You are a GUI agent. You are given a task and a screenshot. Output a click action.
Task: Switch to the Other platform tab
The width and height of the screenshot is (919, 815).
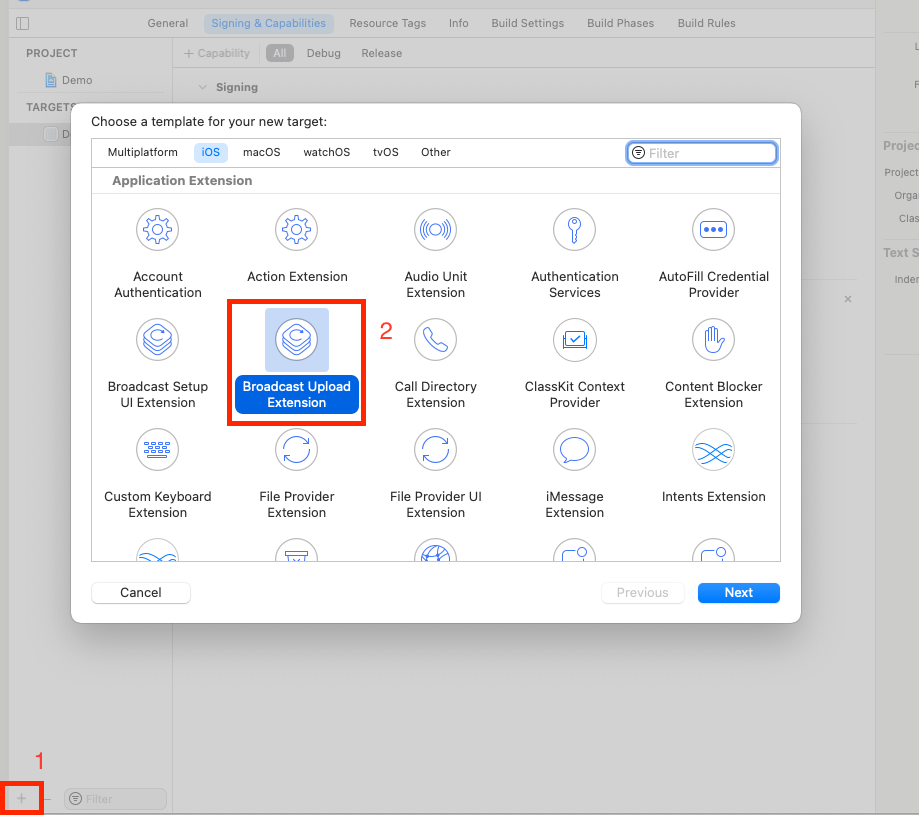pyautogui.click(x=435, y=152)
